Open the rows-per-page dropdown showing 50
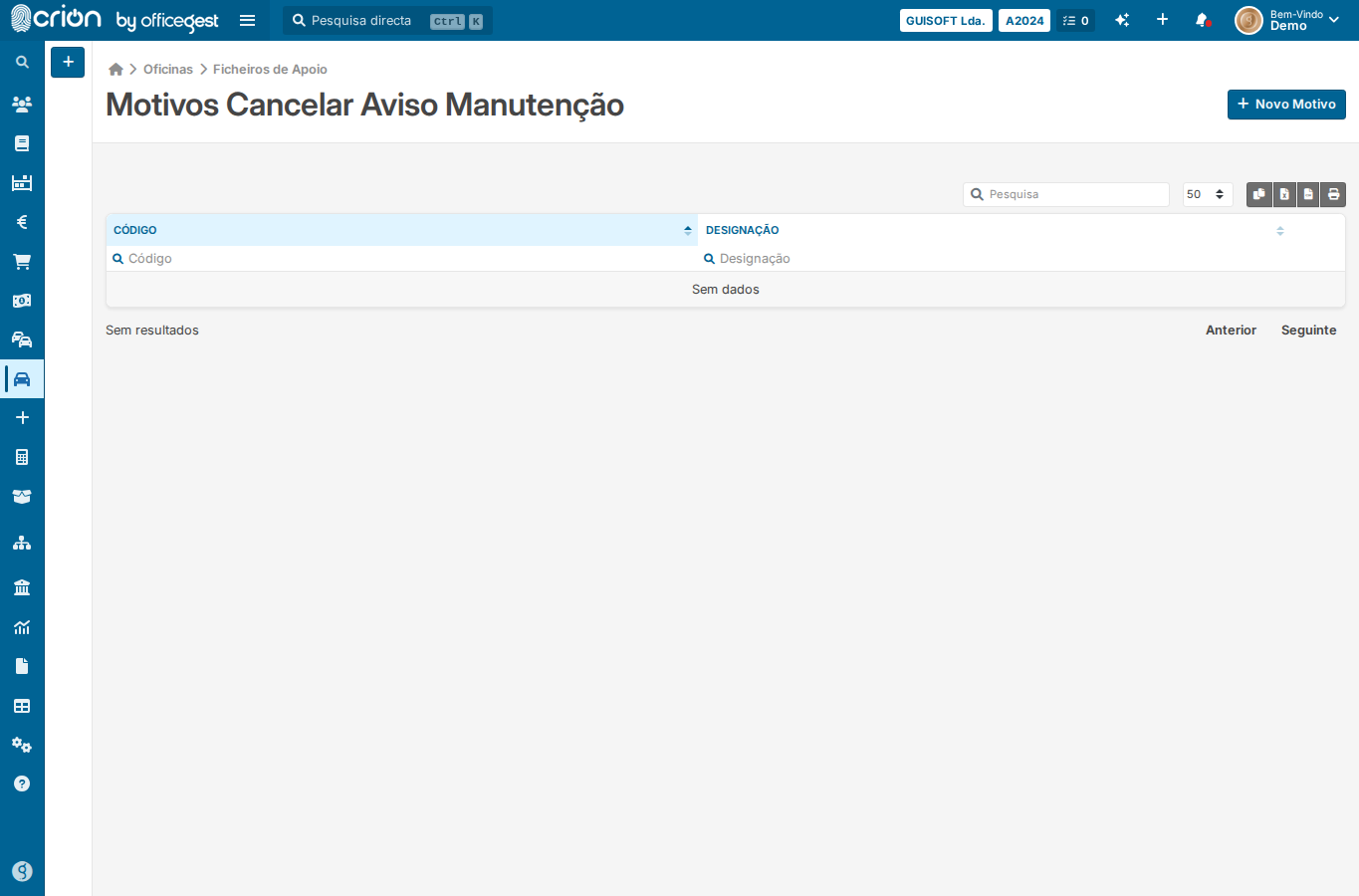This screenshot has height=896, width=1359. tap(1208, 194)
